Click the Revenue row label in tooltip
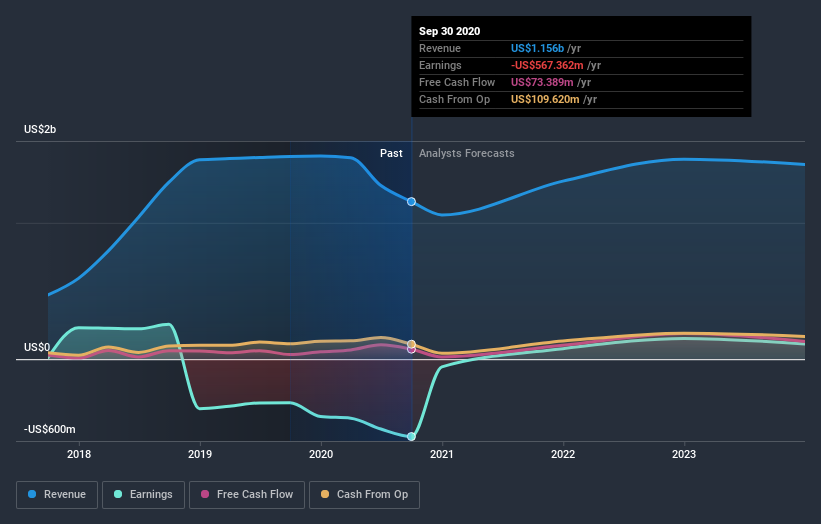 (x=440, y=48)
